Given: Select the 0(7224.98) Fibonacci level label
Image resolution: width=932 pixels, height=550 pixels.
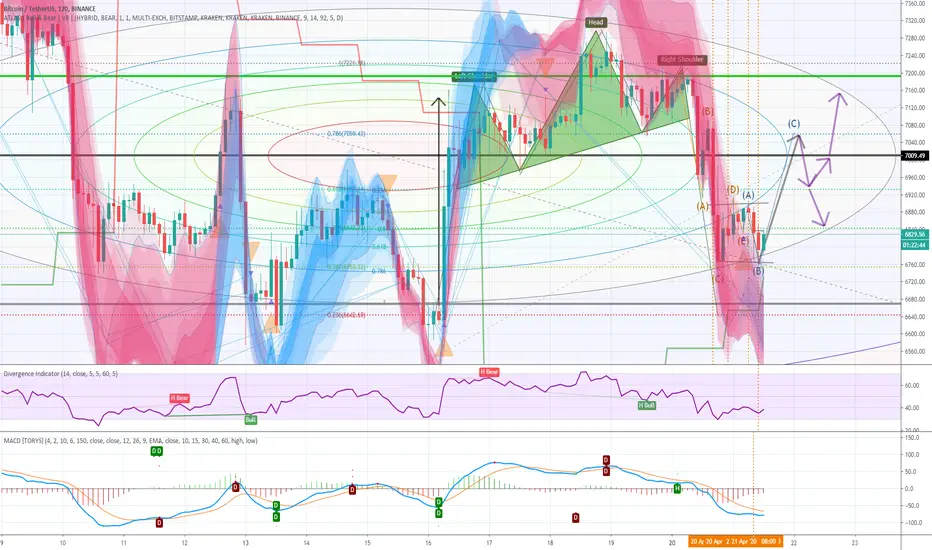Looking at the screenshot, I should tap(352, 63).
